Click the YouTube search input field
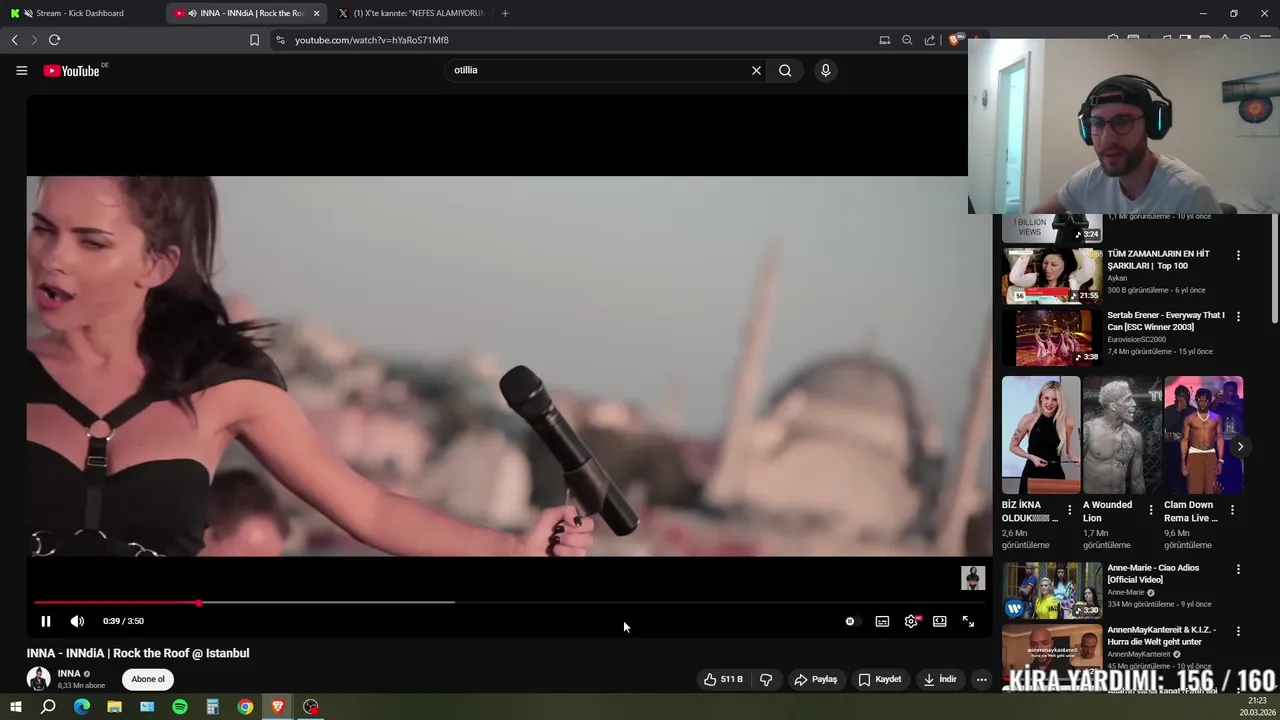Image resolution: width=1280 pixels, height=720 pixels. tap(597, 70)
